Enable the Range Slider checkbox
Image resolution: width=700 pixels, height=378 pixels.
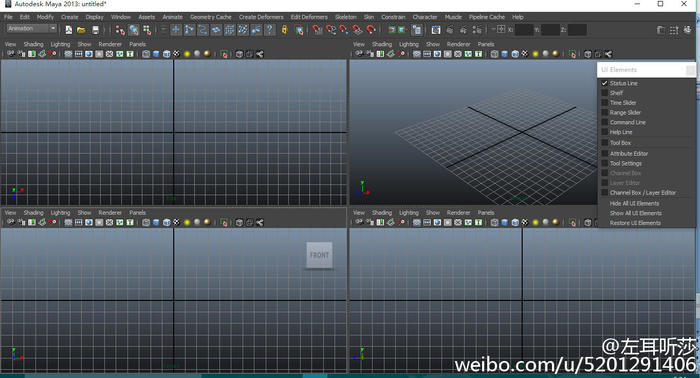[604, 112]
